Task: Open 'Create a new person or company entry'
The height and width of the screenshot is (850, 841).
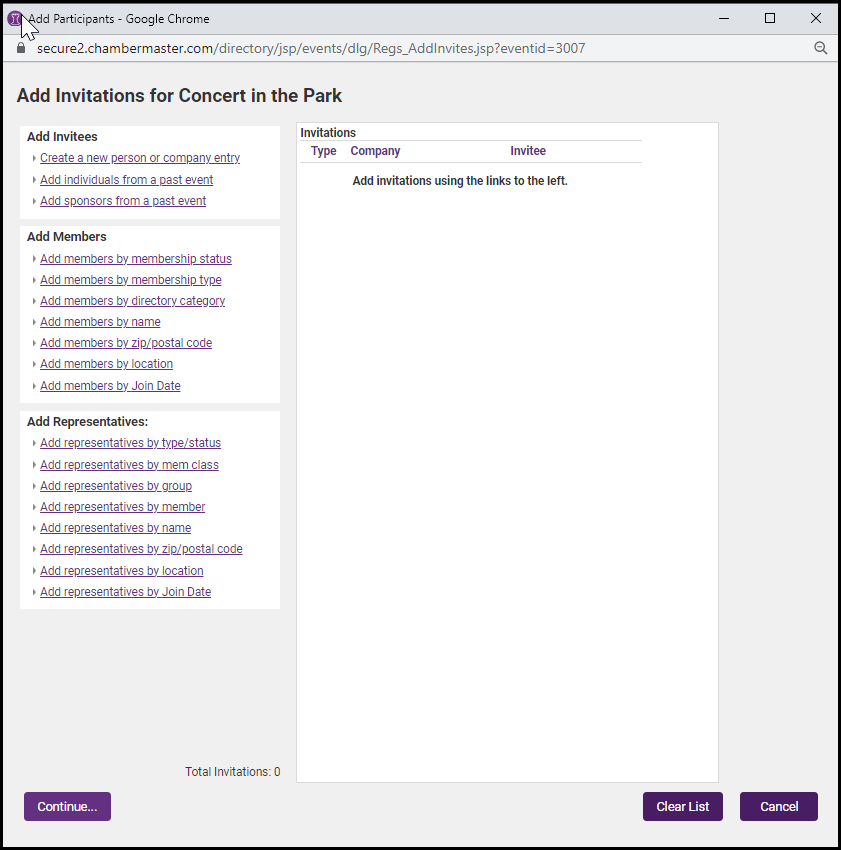Action: (x=140, y=158)
